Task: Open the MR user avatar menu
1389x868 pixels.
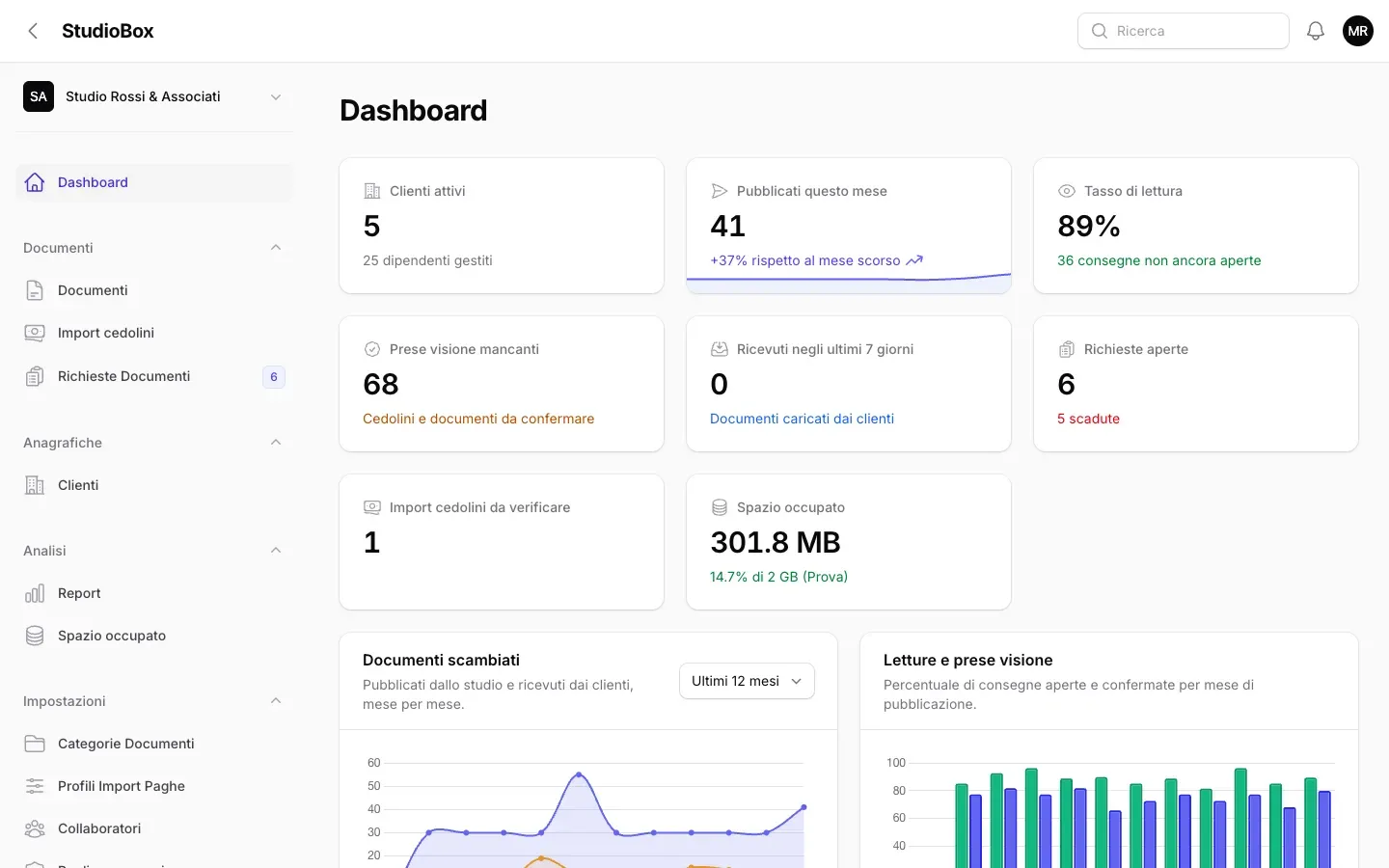Action: pyautogui.click(x=1358, y=31)
